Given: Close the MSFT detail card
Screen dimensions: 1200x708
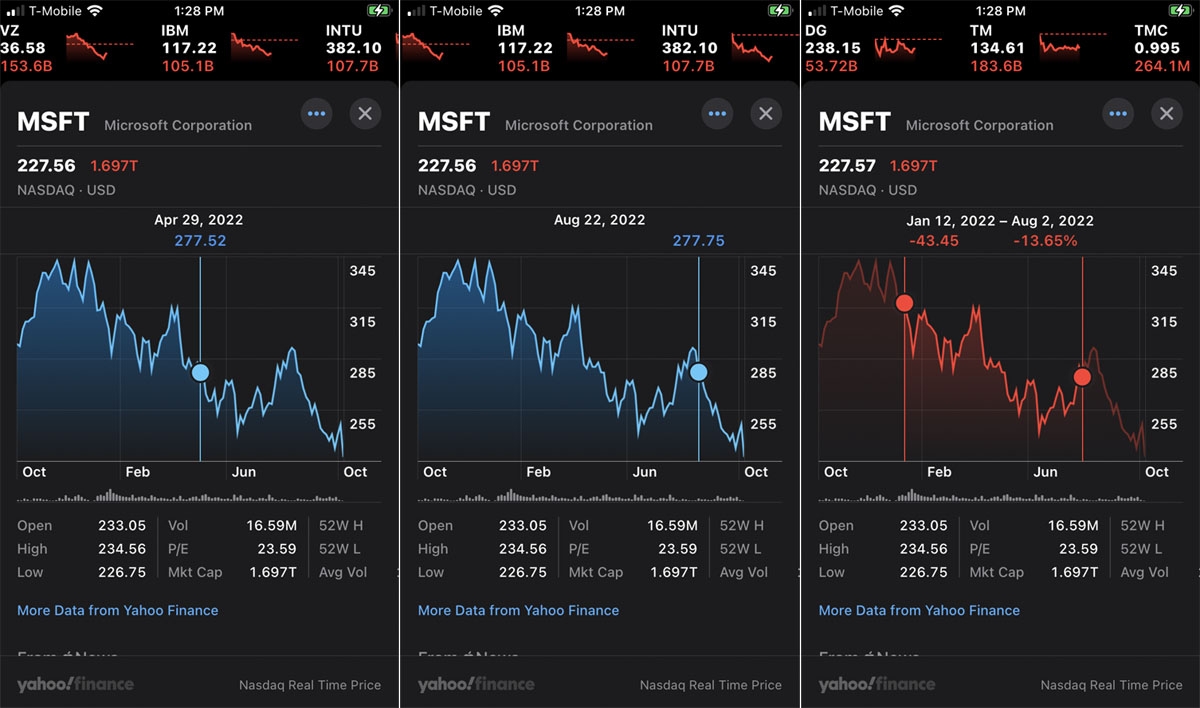Looking at the screenshot, I should click(x=365, y=113).
